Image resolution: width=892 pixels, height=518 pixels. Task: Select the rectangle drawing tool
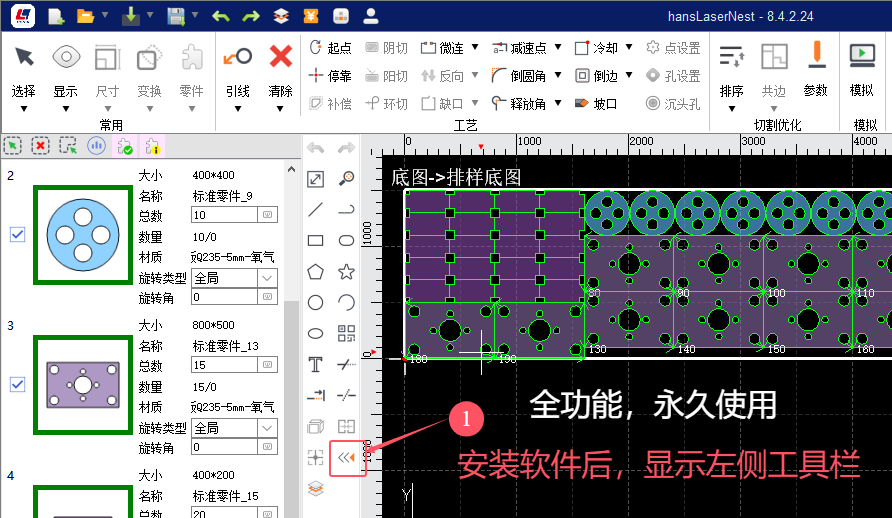click(315, 241)
